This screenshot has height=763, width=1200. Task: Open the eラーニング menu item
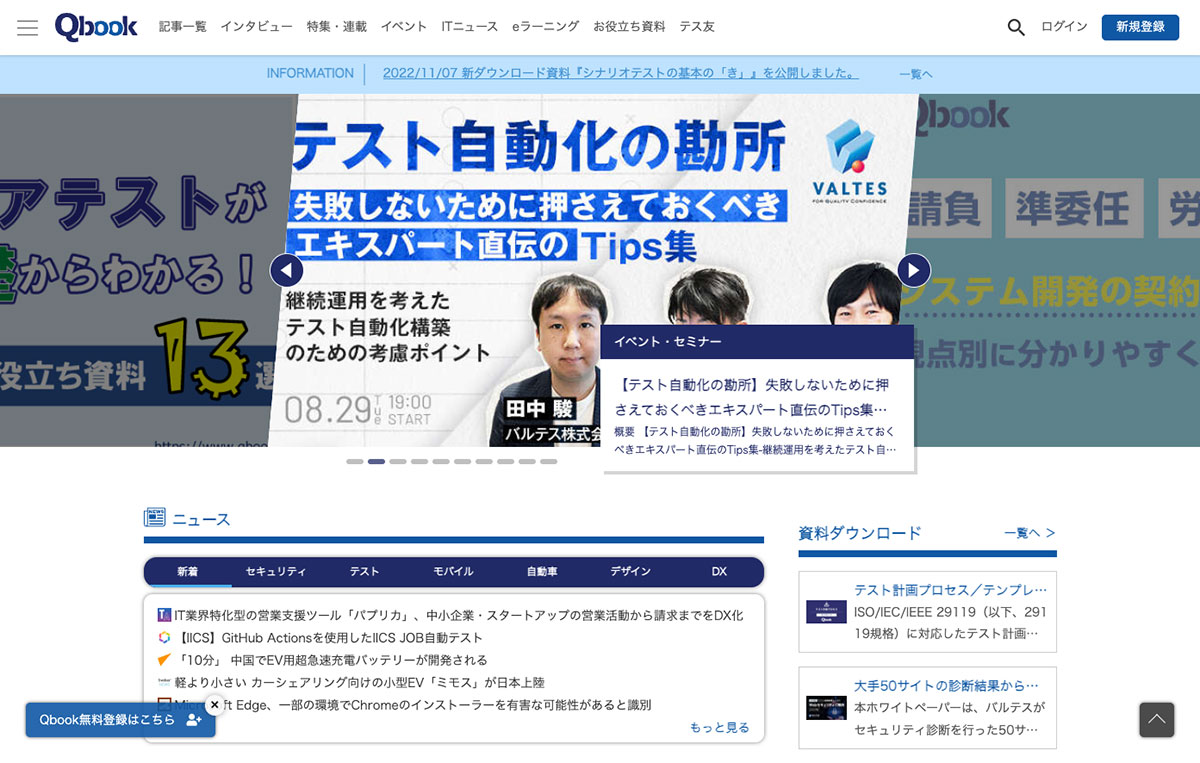[545, 27]
